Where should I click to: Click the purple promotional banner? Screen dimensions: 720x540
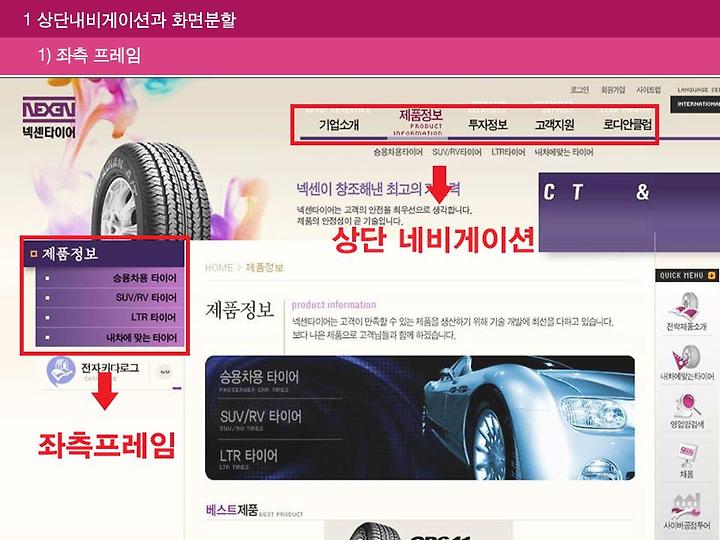click(629, 212)
